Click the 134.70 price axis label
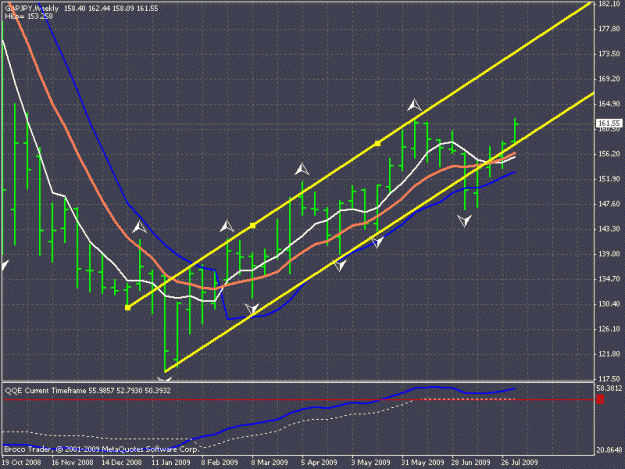Viewport: 625px width, 469px height. tap(609, 279)
